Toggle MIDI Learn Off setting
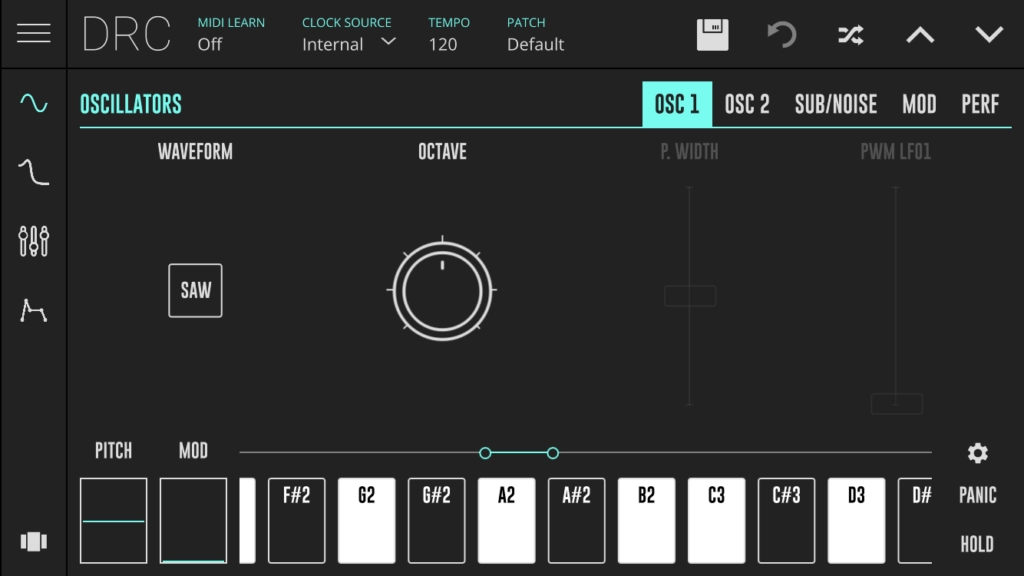 [x=210, y=44]
